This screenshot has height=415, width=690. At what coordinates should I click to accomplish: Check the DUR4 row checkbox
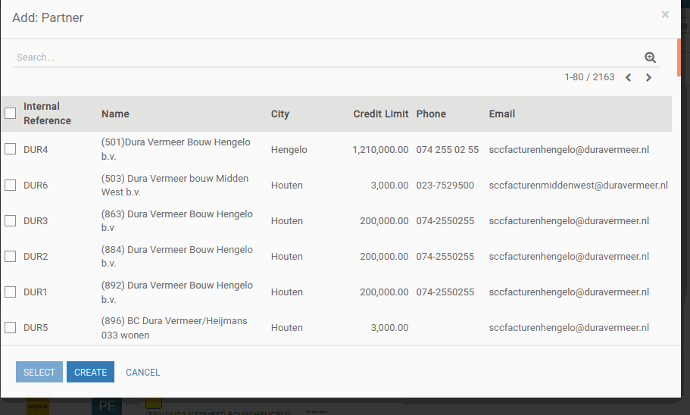point(10,149)
